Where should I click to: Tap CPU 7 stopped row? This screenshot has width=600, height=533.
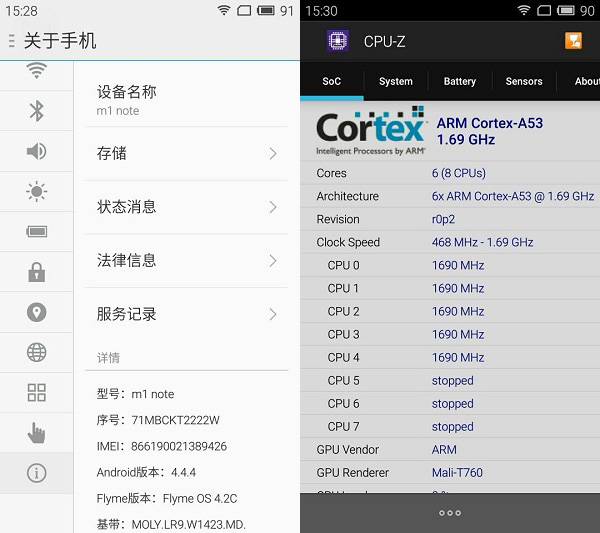[450, 426]
